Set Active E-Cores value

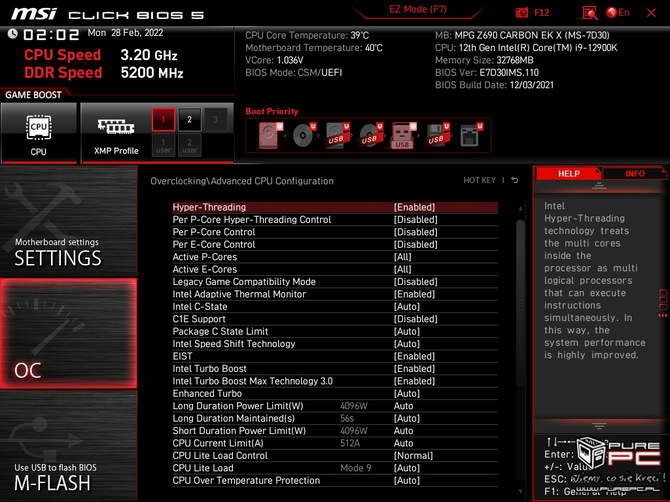click(402, 269)
